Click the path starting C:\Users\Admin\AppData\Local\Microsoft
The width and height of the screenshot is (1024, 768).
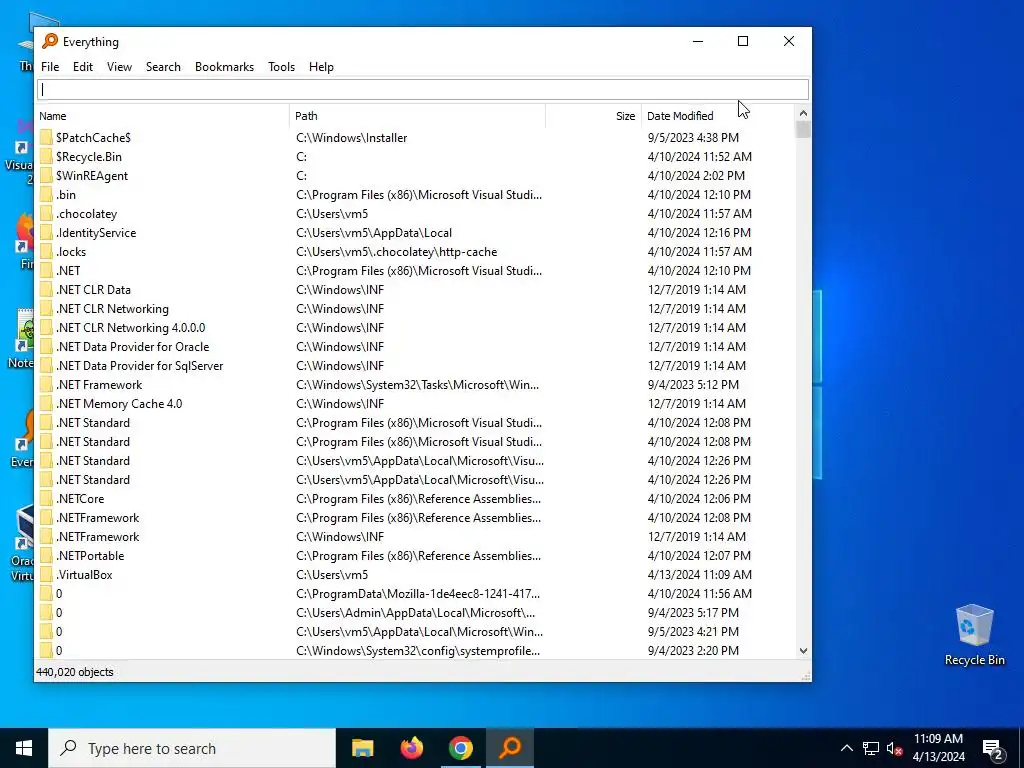pyautogui.click(x=415, y=612)
